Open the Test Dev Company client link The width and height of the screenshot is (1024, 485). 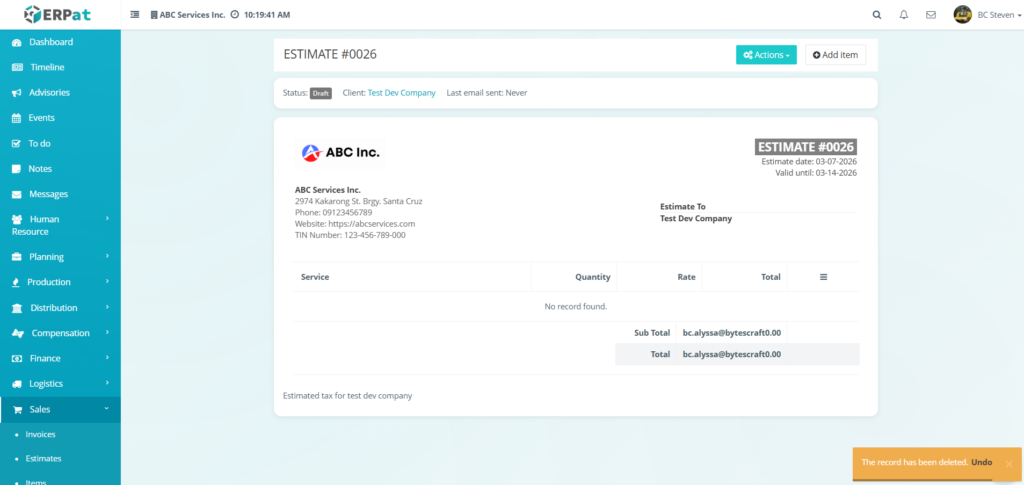401,93
